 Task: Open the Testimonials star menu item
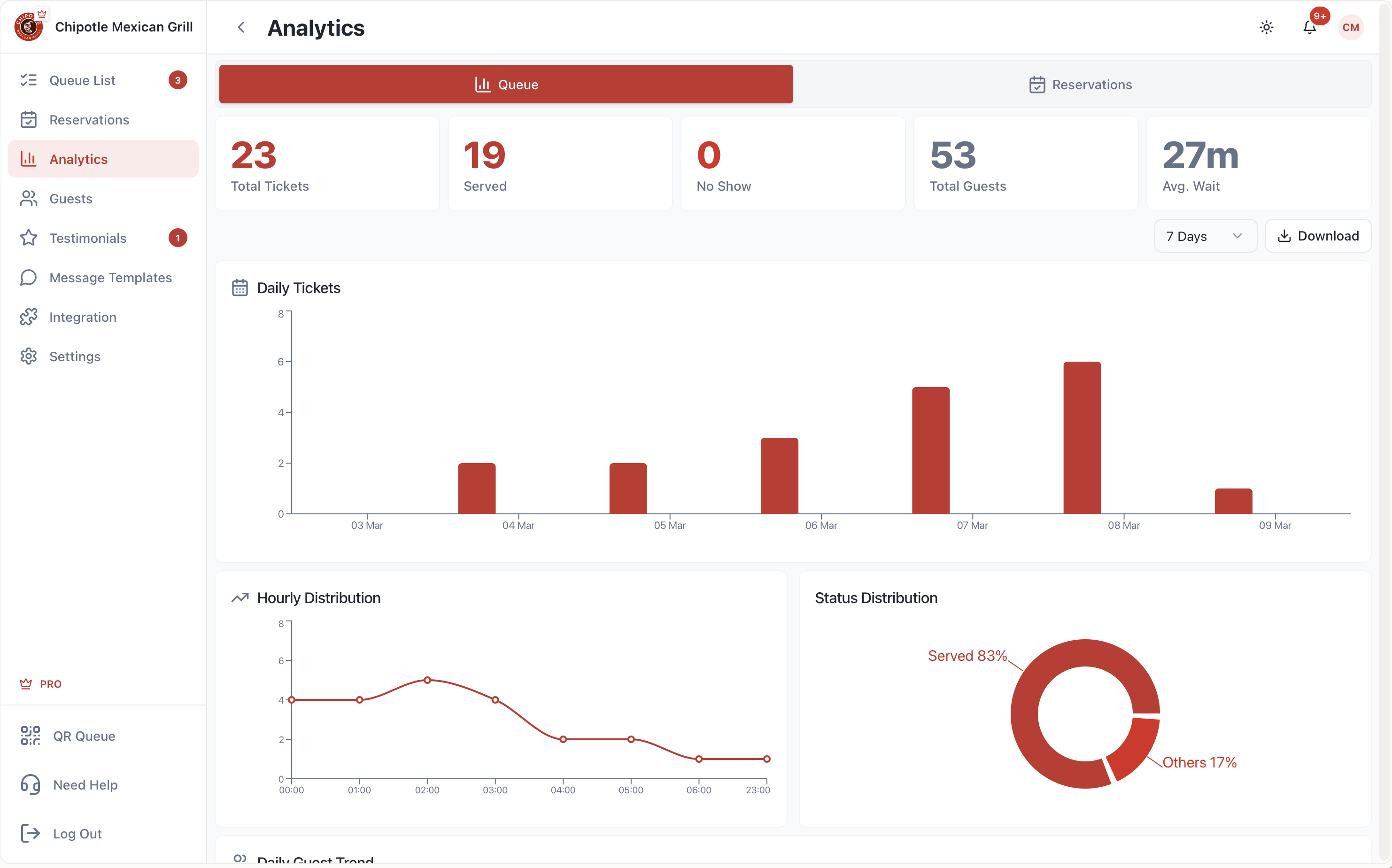(87, 238)
